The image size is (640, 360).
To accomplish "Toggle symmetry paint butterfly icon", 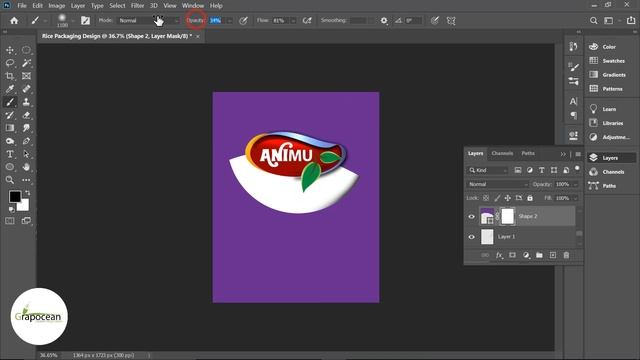I will 451,20.
